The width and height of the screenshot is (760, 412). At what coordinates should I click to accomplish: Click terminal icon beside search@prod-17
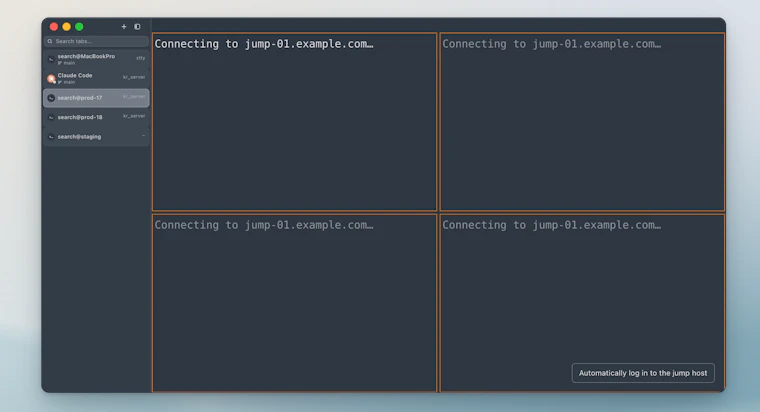click(51, 98)
